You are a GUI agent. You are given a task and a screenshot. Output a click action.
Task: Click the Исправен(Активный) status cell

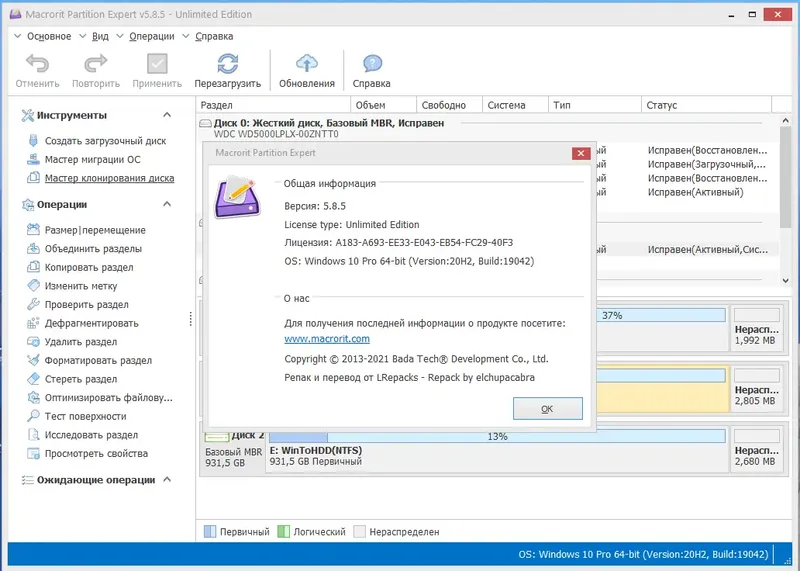tap(695, 192)
